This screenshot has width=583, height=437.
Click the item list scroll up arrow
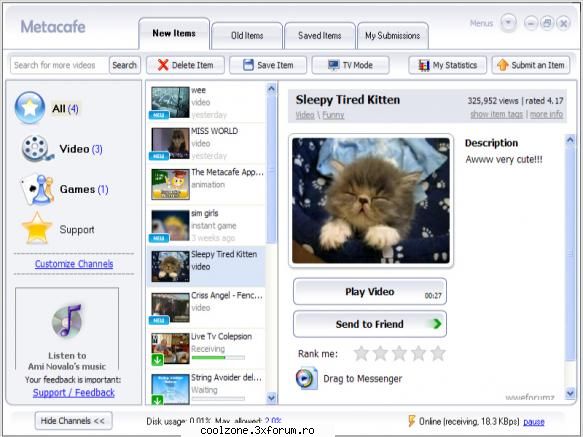tap(271, 89)
